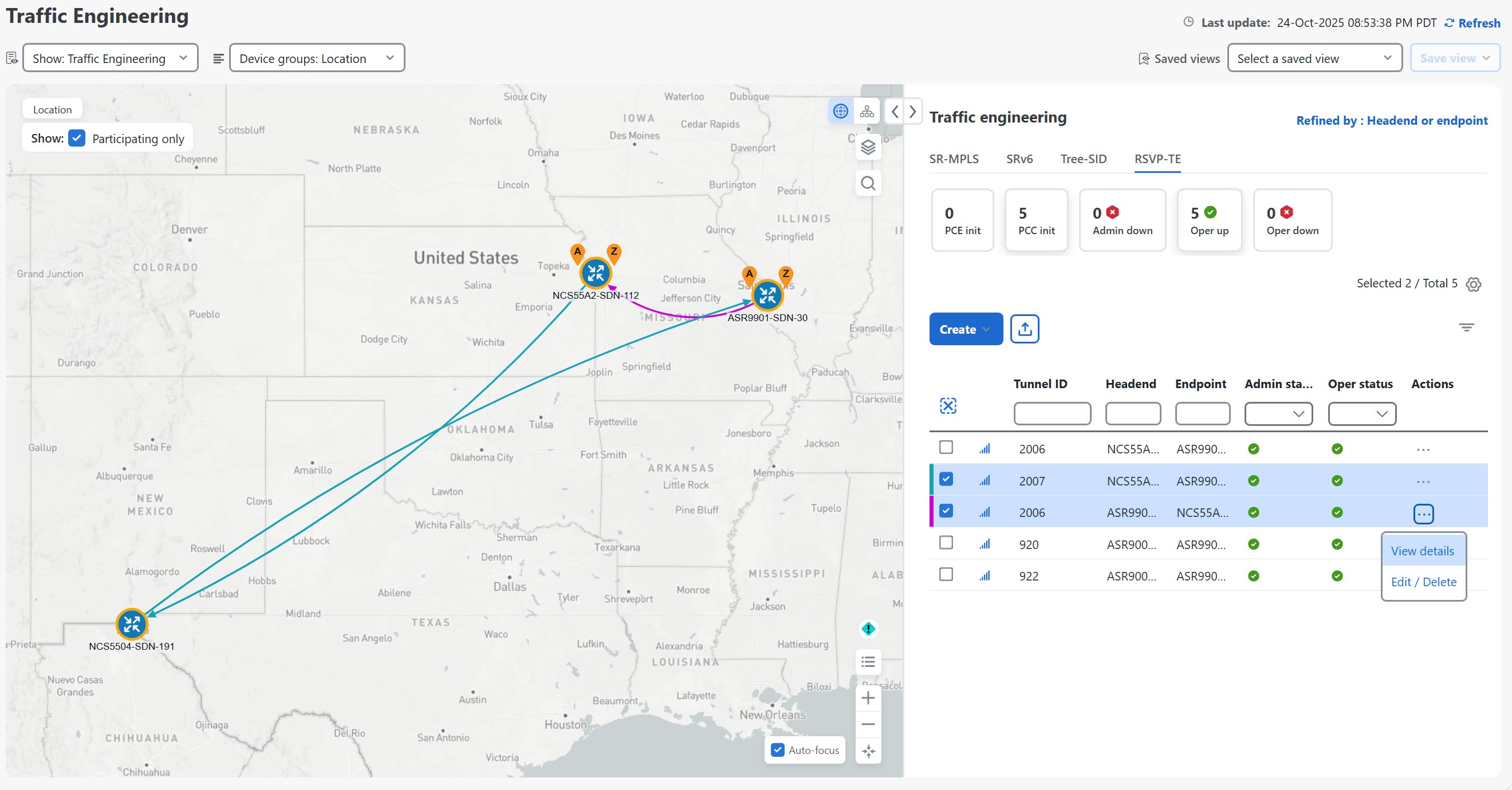1512x790 pixels.
Task: Open Show: Traffic Engineering dropdown
Action: tap(111, 58)
